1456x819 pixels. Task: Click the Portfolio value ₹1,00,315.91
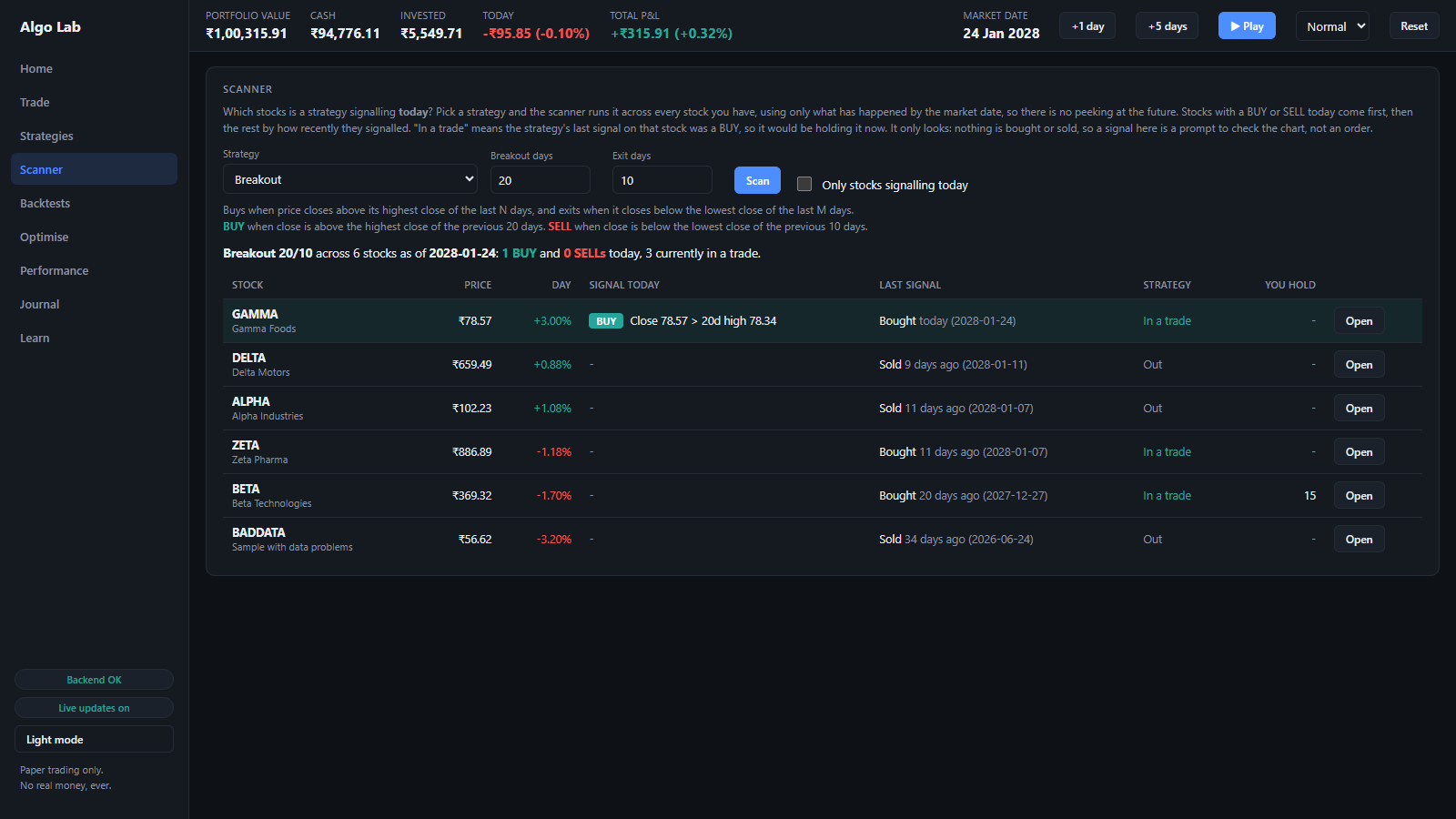pos(247,33)
